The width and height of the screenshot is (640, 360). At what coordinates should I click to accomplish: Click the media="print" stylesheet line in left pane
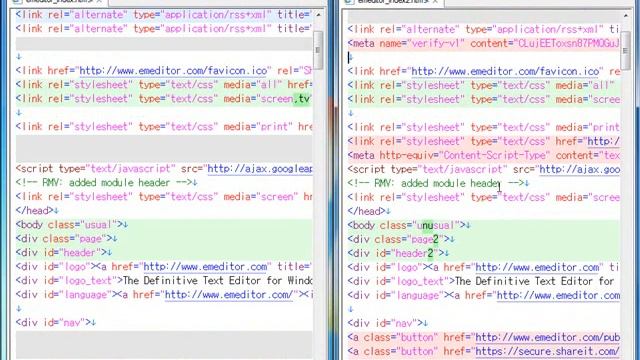point(164,127)
